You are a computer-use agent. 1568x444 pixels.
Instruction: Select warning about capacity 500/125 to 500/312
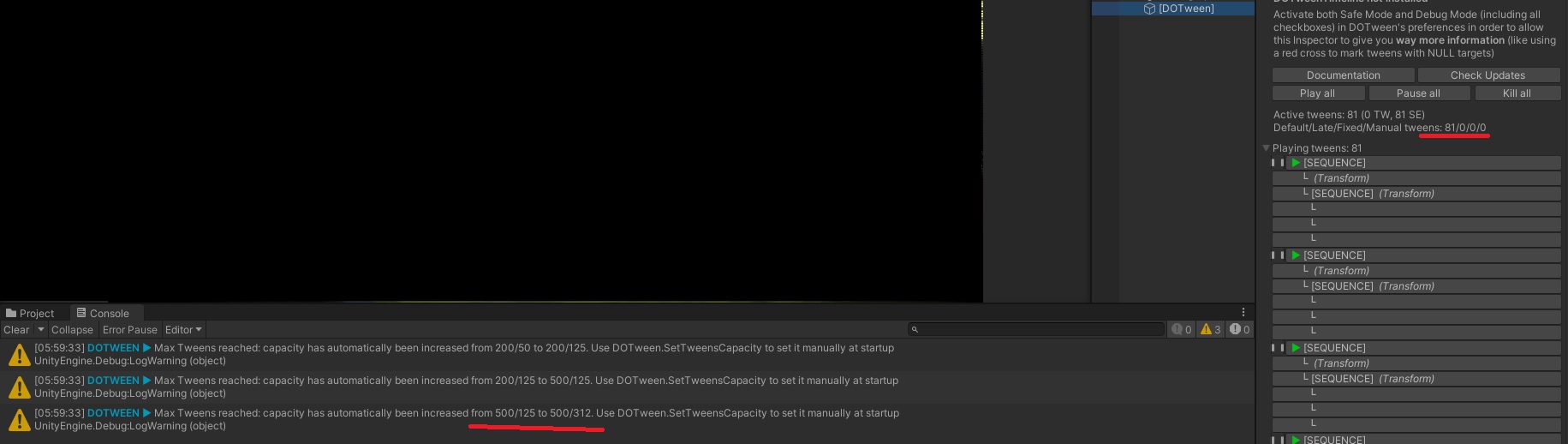pos(627,420)
